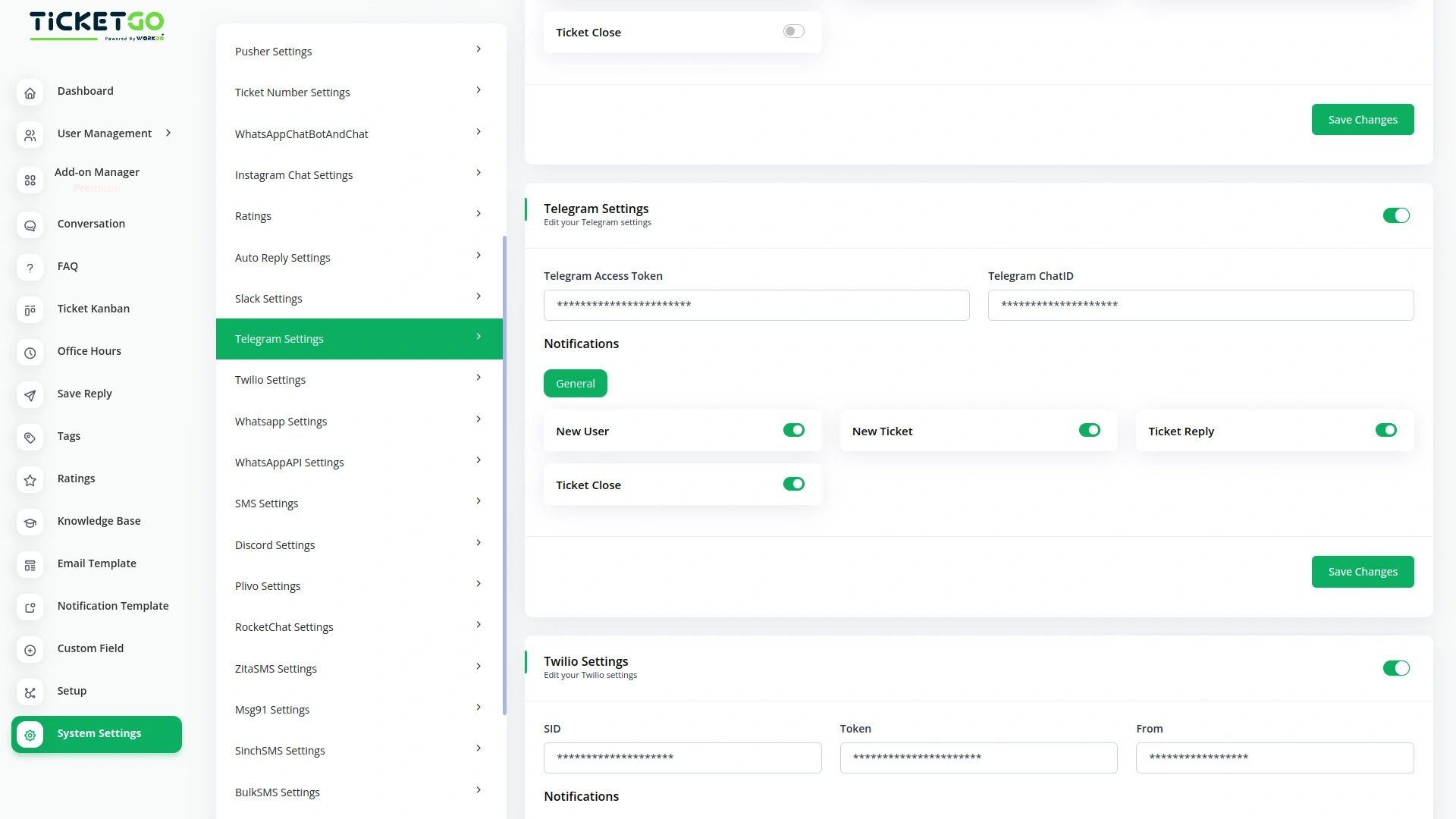Select the Ticket Kanban icon

[x=30, y=310]
